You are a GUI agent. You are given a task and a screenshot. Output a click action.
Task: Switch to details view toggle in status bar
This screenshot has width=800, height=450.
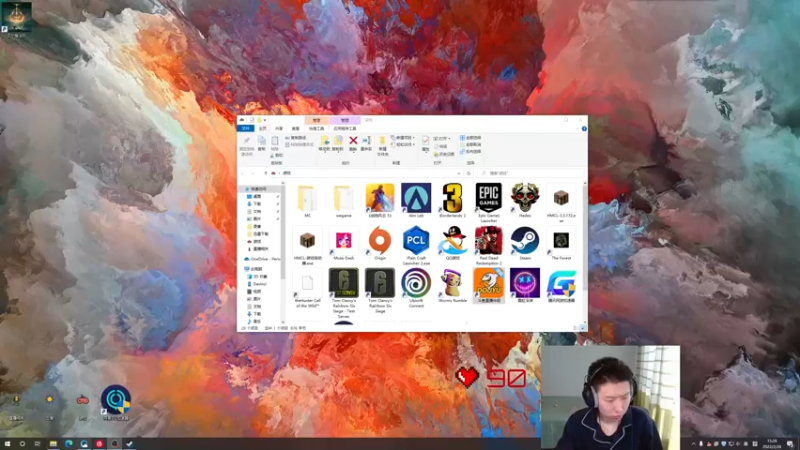pos(576,328)
